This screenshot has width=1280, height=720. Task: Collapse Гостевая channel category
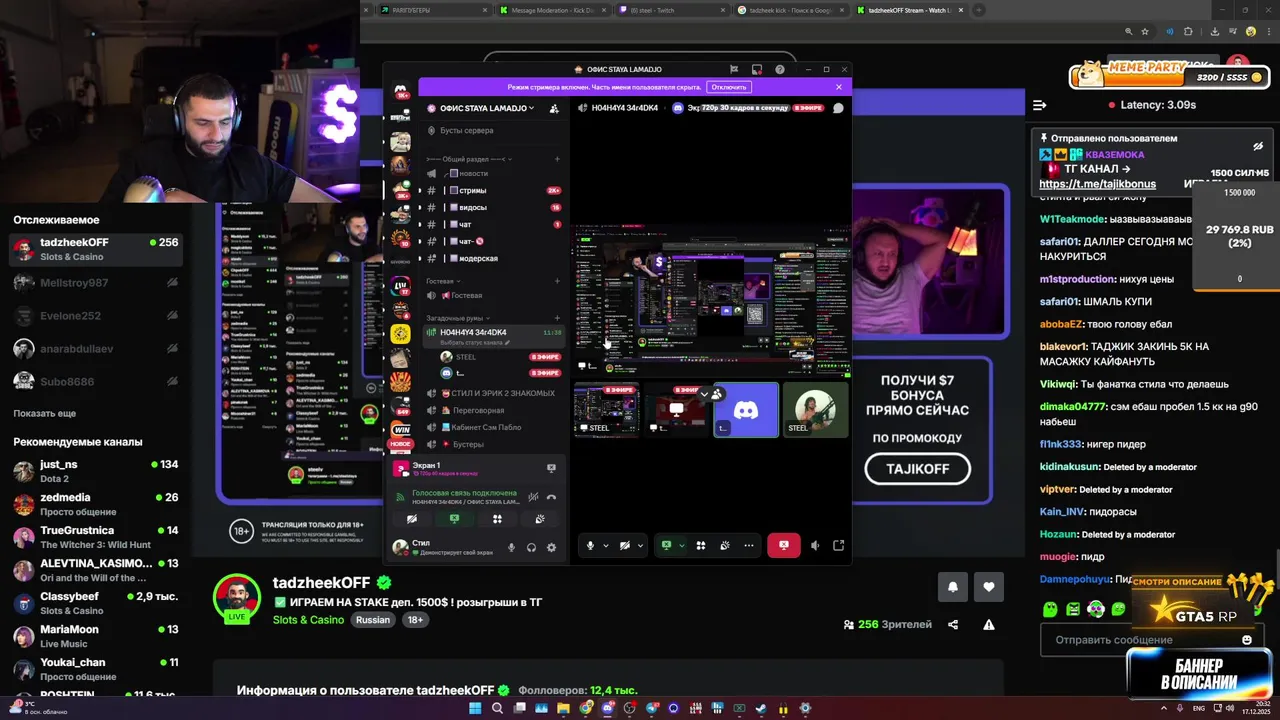(441, 281)
